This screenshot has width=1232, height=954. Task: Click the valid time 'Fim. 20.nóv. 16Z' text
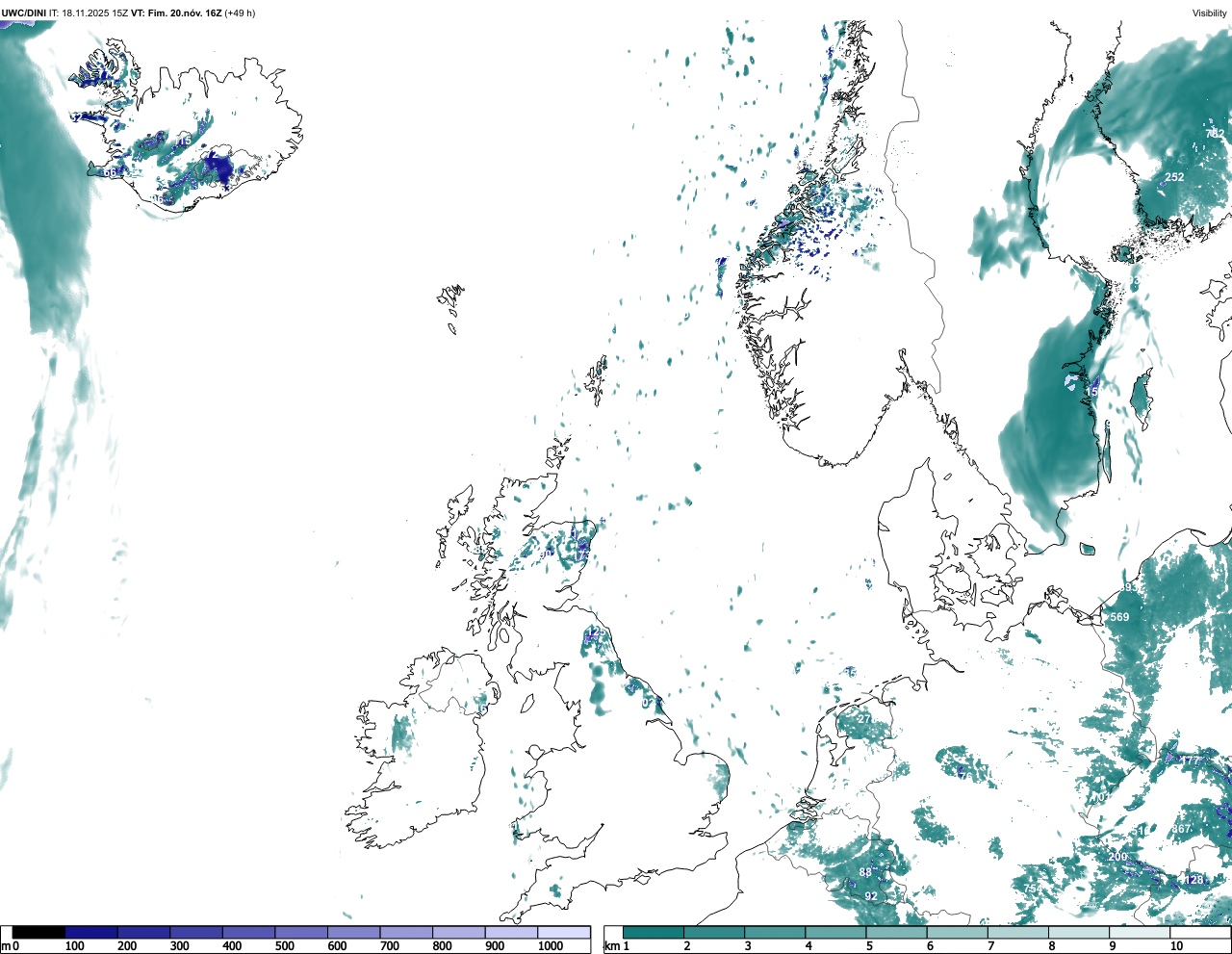tap(185, 13)
